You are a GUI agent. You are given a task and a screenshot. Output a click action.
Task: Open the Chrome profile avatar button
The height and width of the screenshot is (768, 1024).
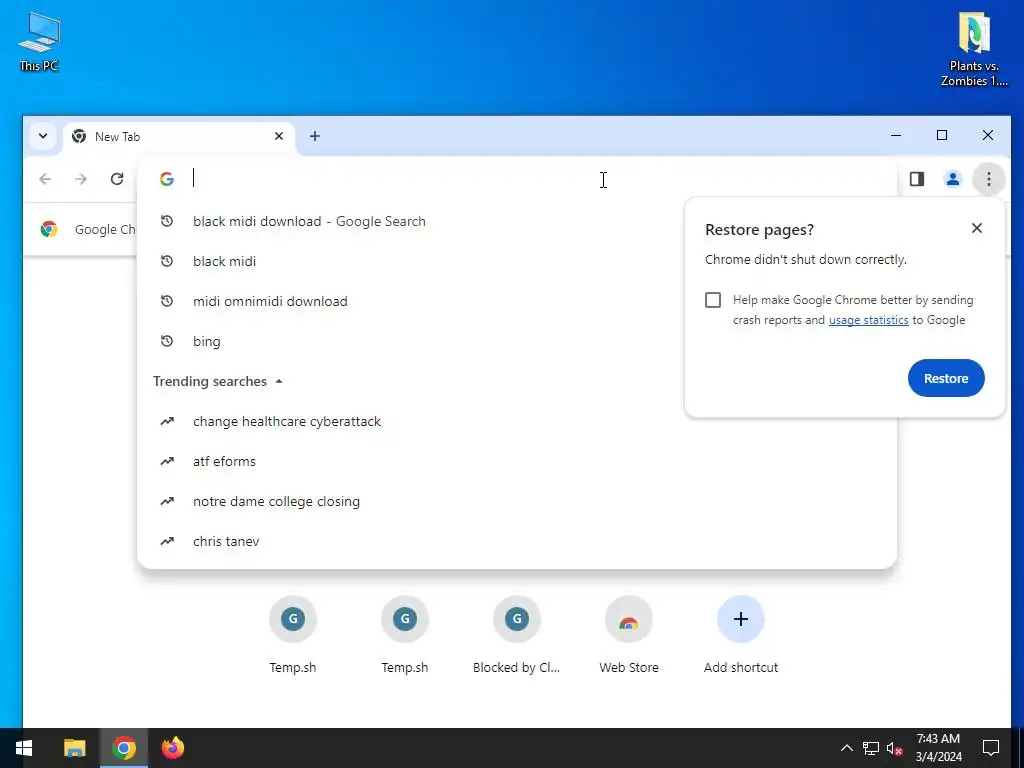pyautogui.click(x=952, y=178)
